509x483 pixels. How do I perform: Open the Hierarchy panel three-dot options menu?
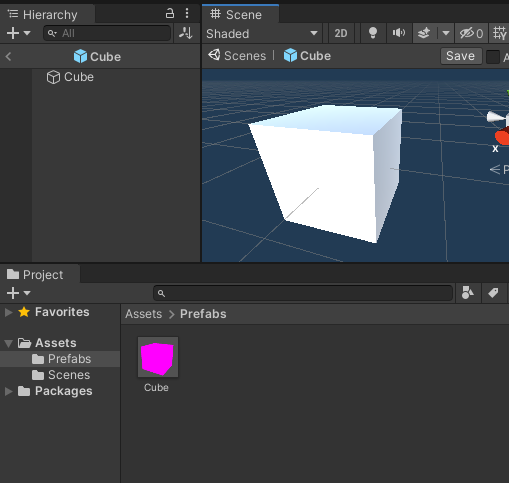click(x=187, y=14)
